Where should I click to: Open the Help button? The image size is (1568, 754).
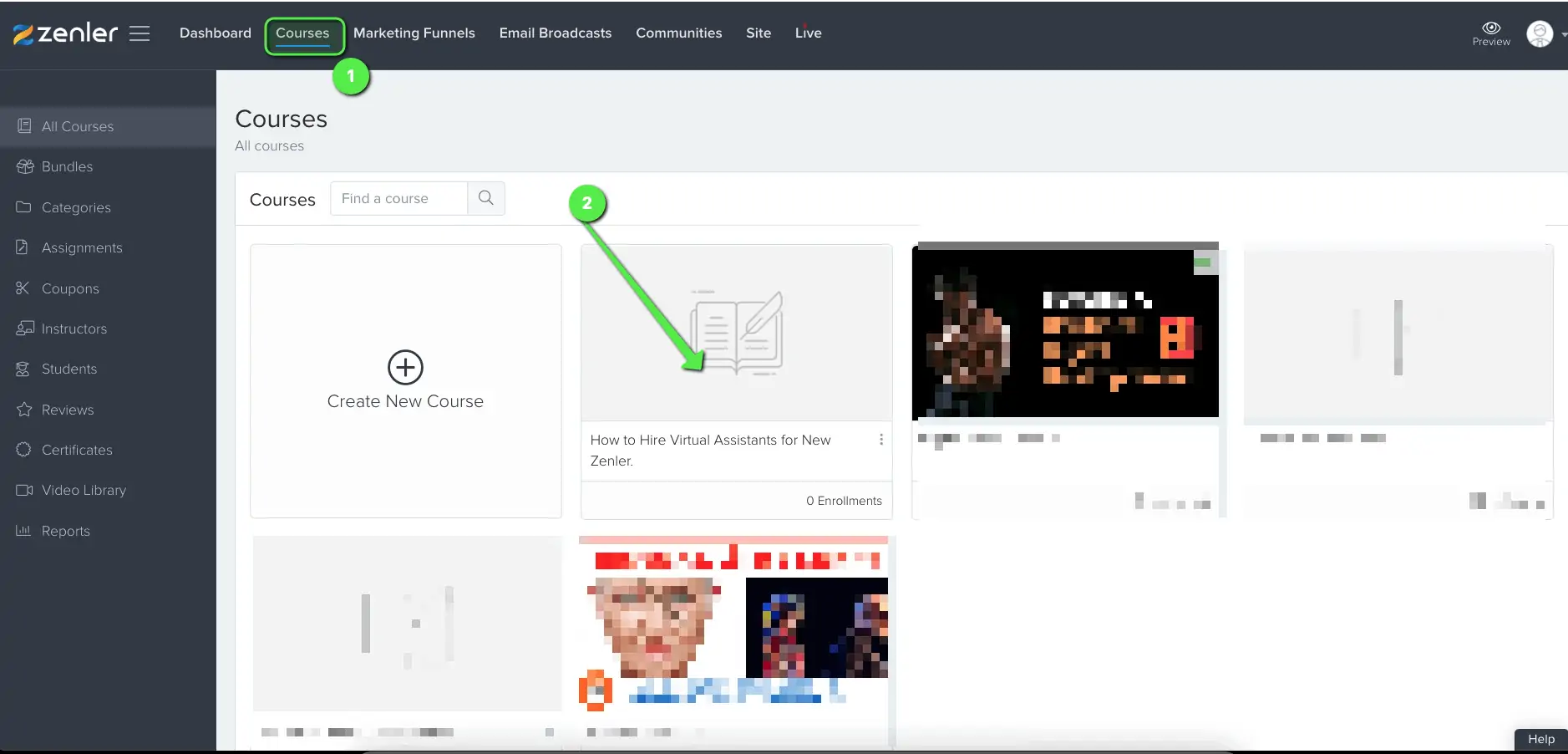pos(1540,739)
